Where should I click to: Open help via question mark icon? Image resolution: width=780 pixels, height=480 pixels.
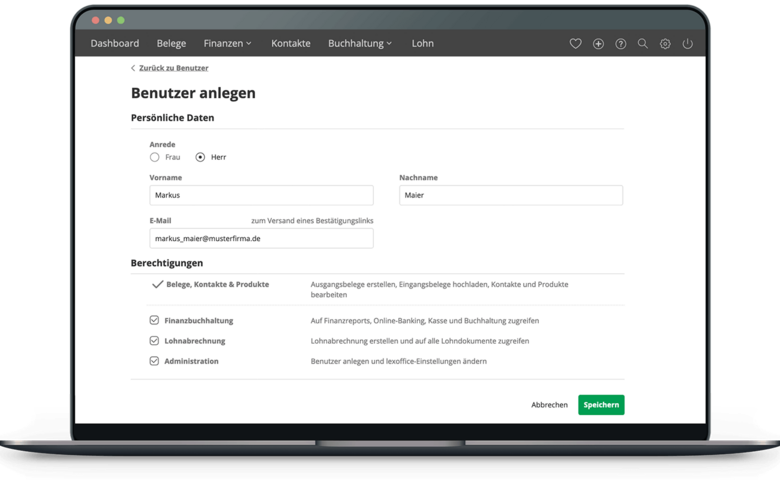(x=621, y=44)
